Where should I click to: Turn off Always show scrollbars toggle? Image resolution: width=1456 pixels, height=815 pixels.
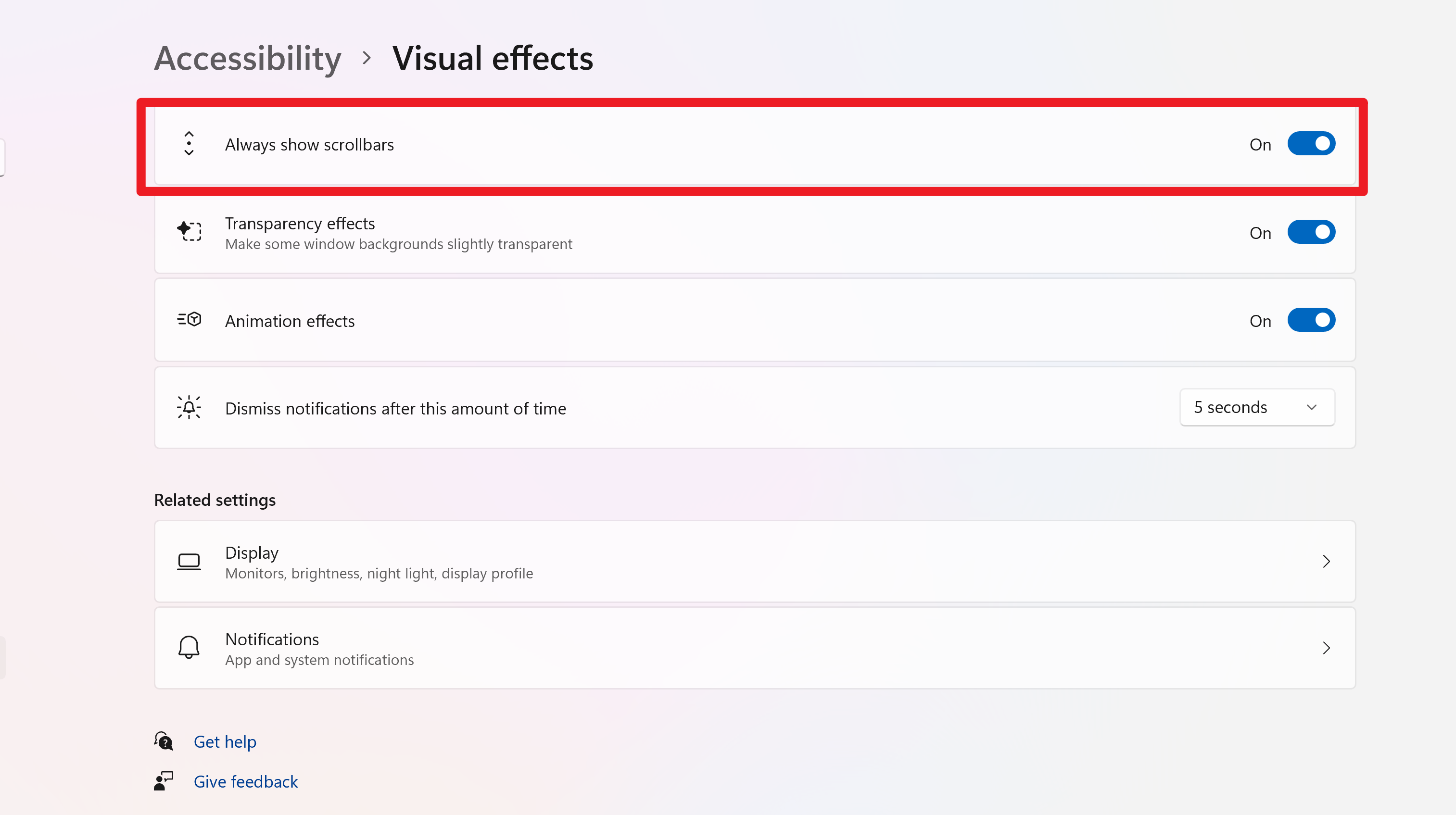pyautogui.click(x=1311, y=144)
